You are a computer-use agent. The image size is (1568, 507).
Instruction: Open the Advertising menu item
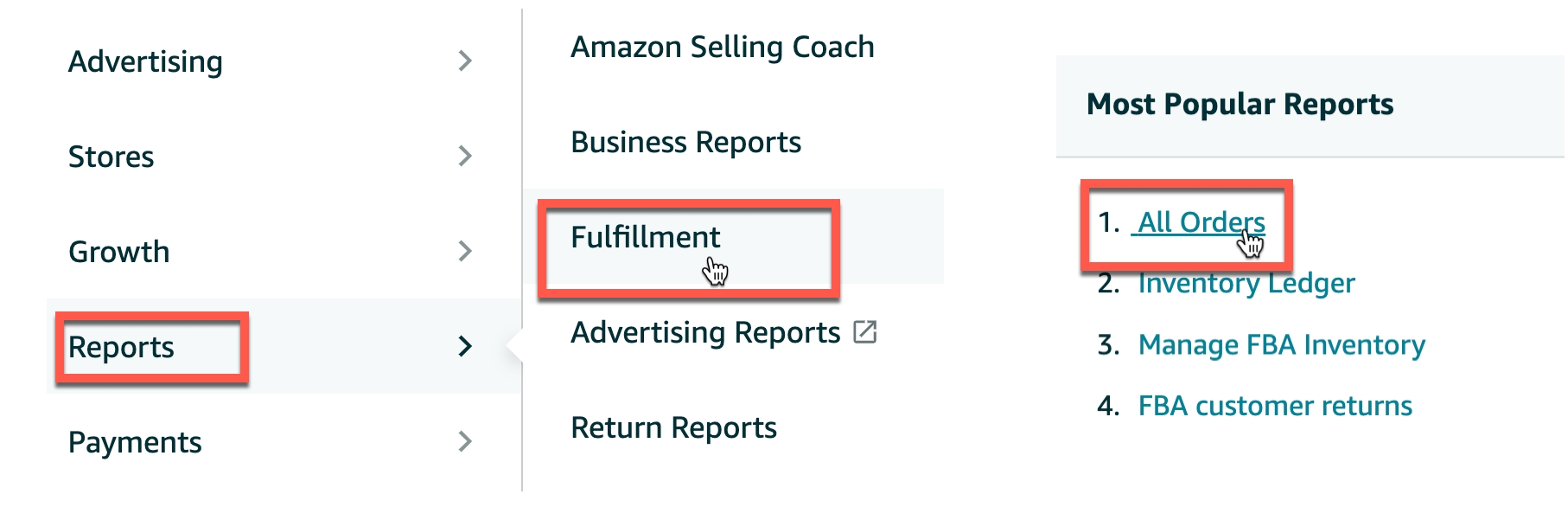click(x=145, y=62)
